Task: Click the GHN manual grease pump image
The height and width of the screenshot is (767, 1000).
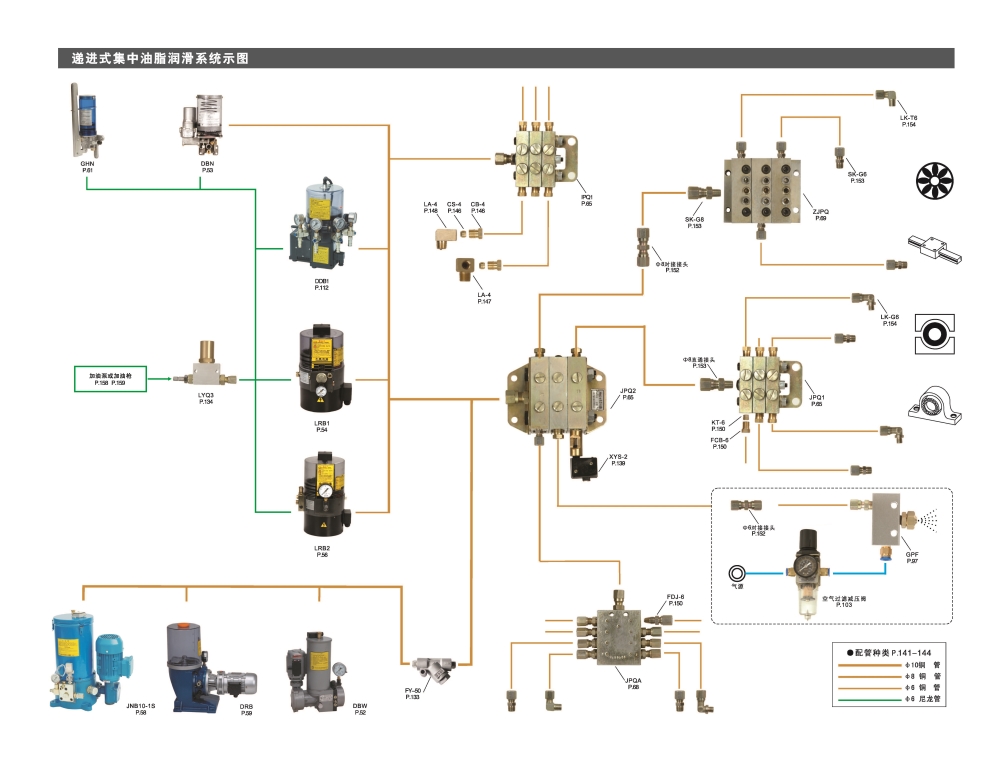Action: click(x=85, y=121)
